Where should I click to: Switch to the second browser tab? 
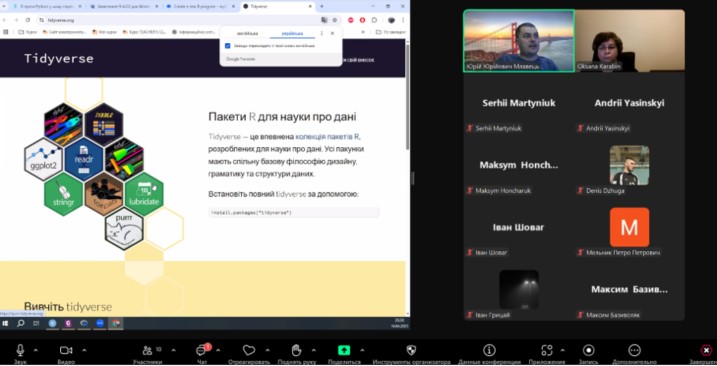[124, 6]
